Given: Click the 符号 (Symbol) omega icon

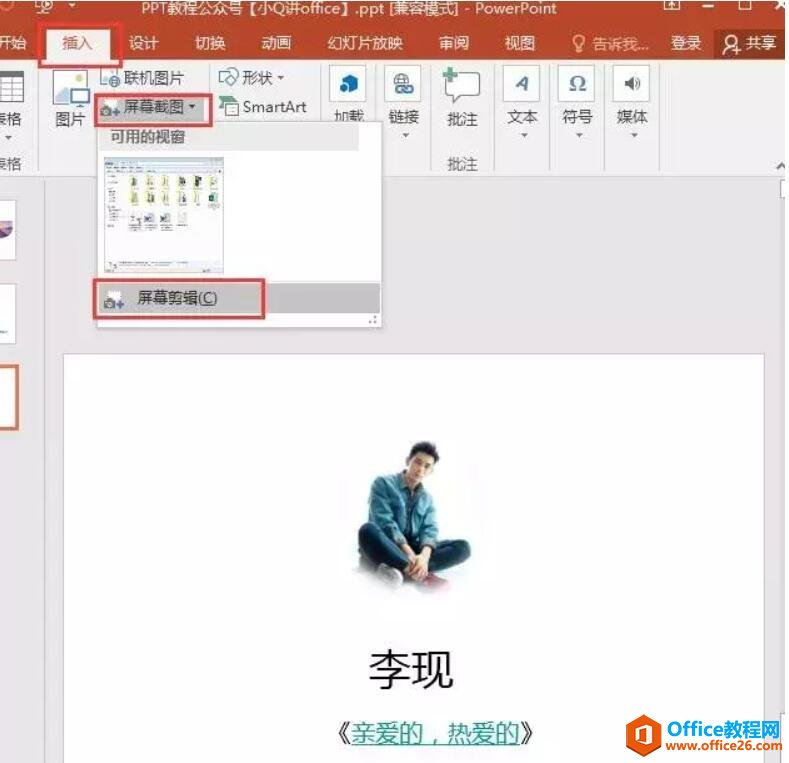Looking at the screenshot, I should click(577, 84).
